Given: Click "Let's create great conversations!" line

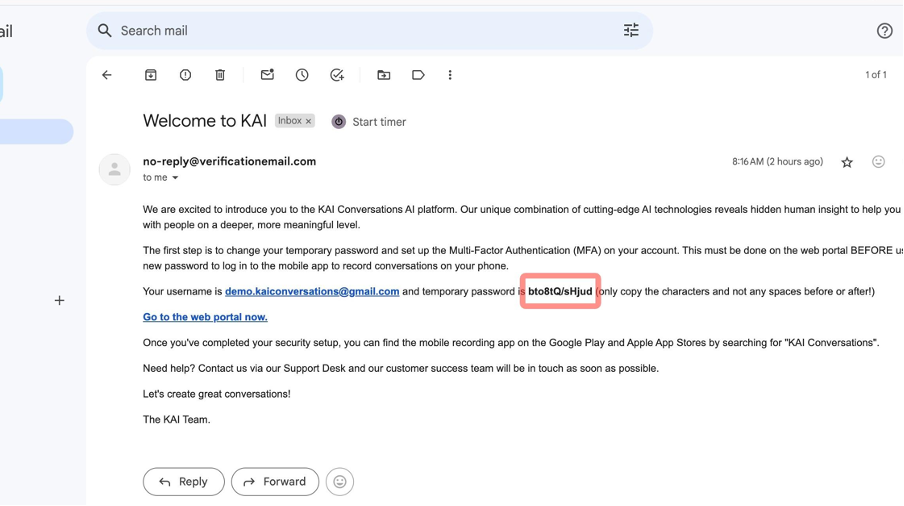Looking at the screenshot, I should click(x=217, y=394).
